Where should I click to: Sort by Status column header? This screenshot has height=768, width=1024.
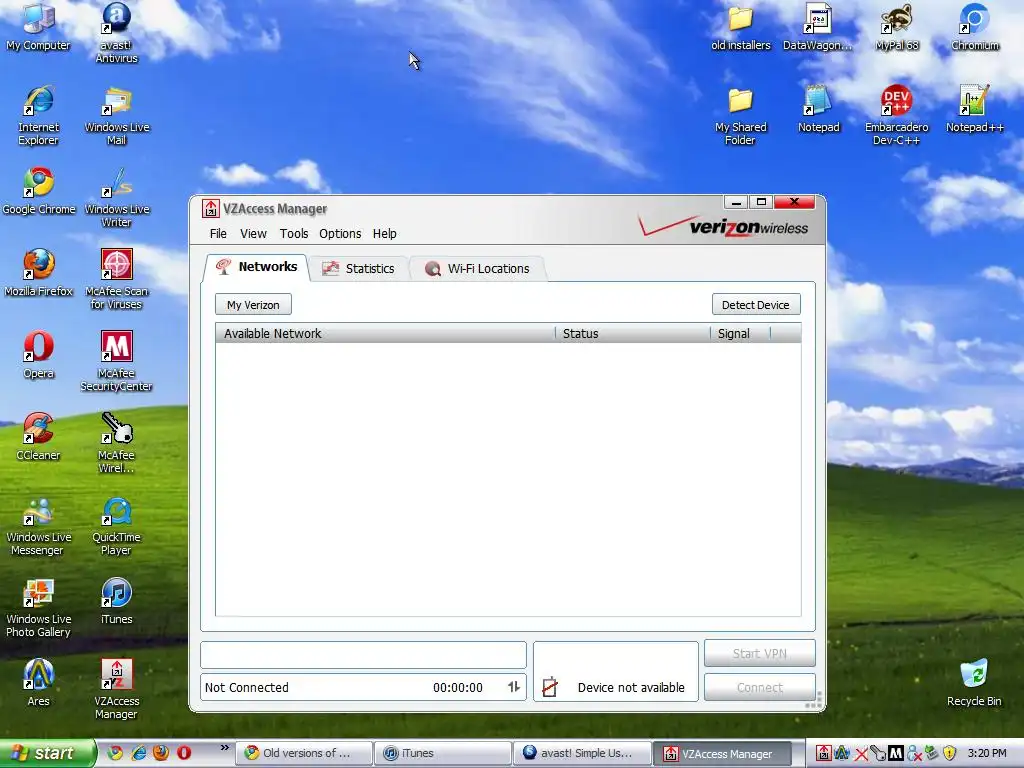(x=633, y=334)
